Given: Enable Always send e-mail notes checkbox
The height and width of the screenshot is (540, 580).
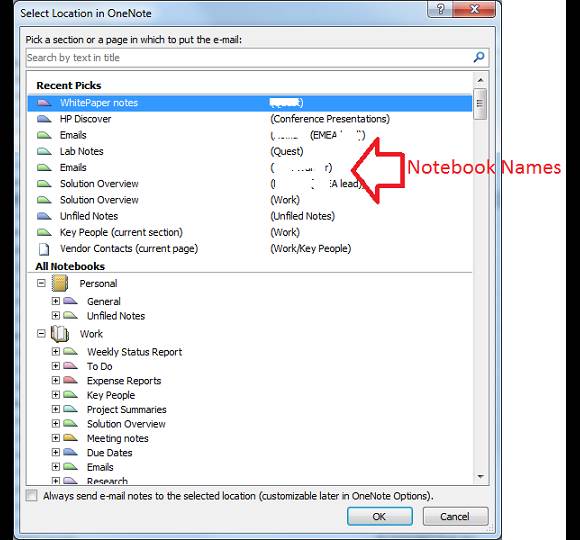Looking at the screenshot, I should (32, 496).
